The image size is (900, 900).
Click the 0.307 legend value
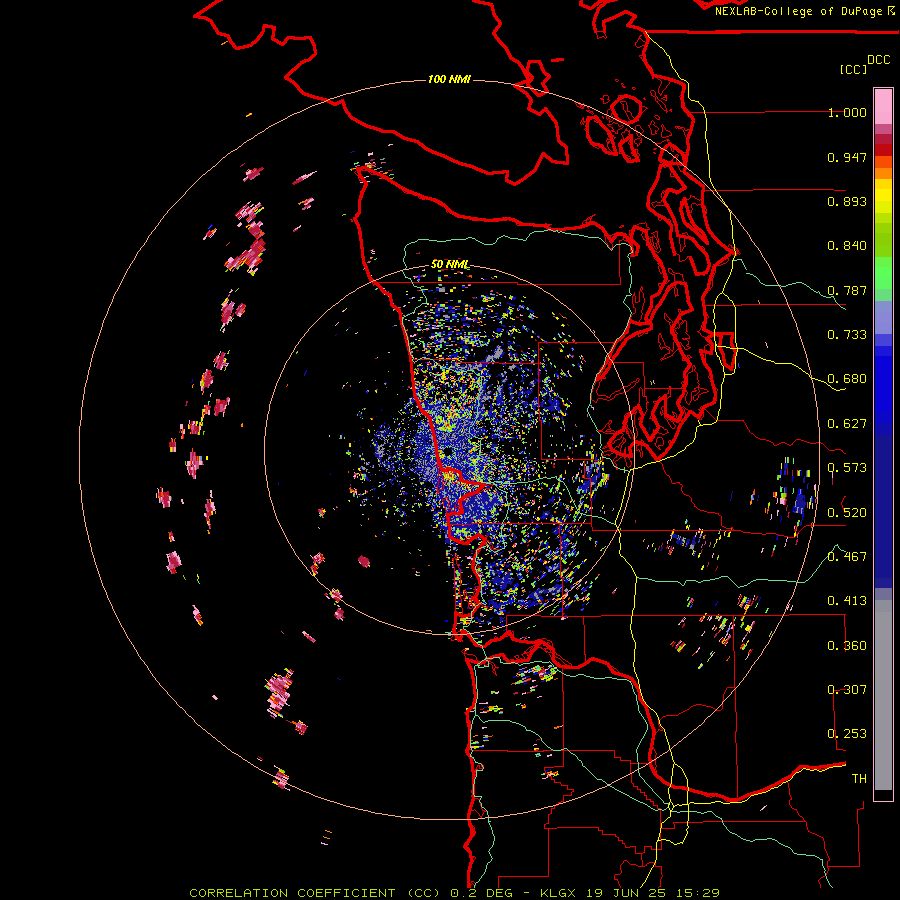point(847,689)
